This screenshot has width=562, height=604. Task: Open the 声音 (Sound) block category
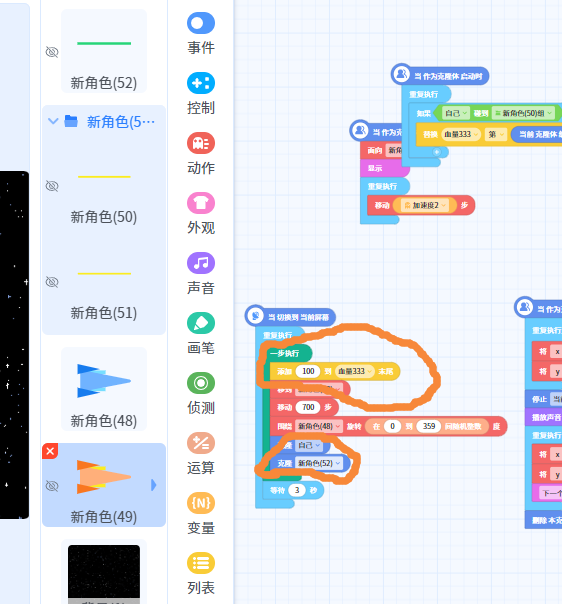click(201, 274)
